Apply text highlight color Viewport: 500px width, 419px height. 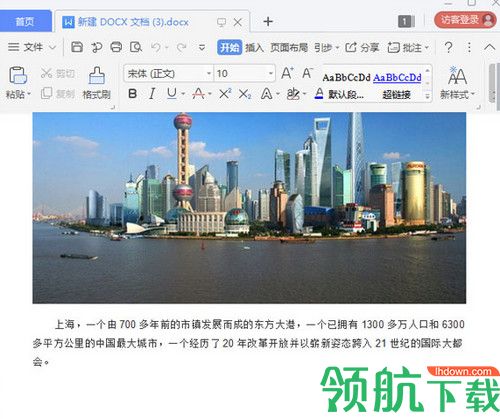pyautogui.click(x=293, y=94)
